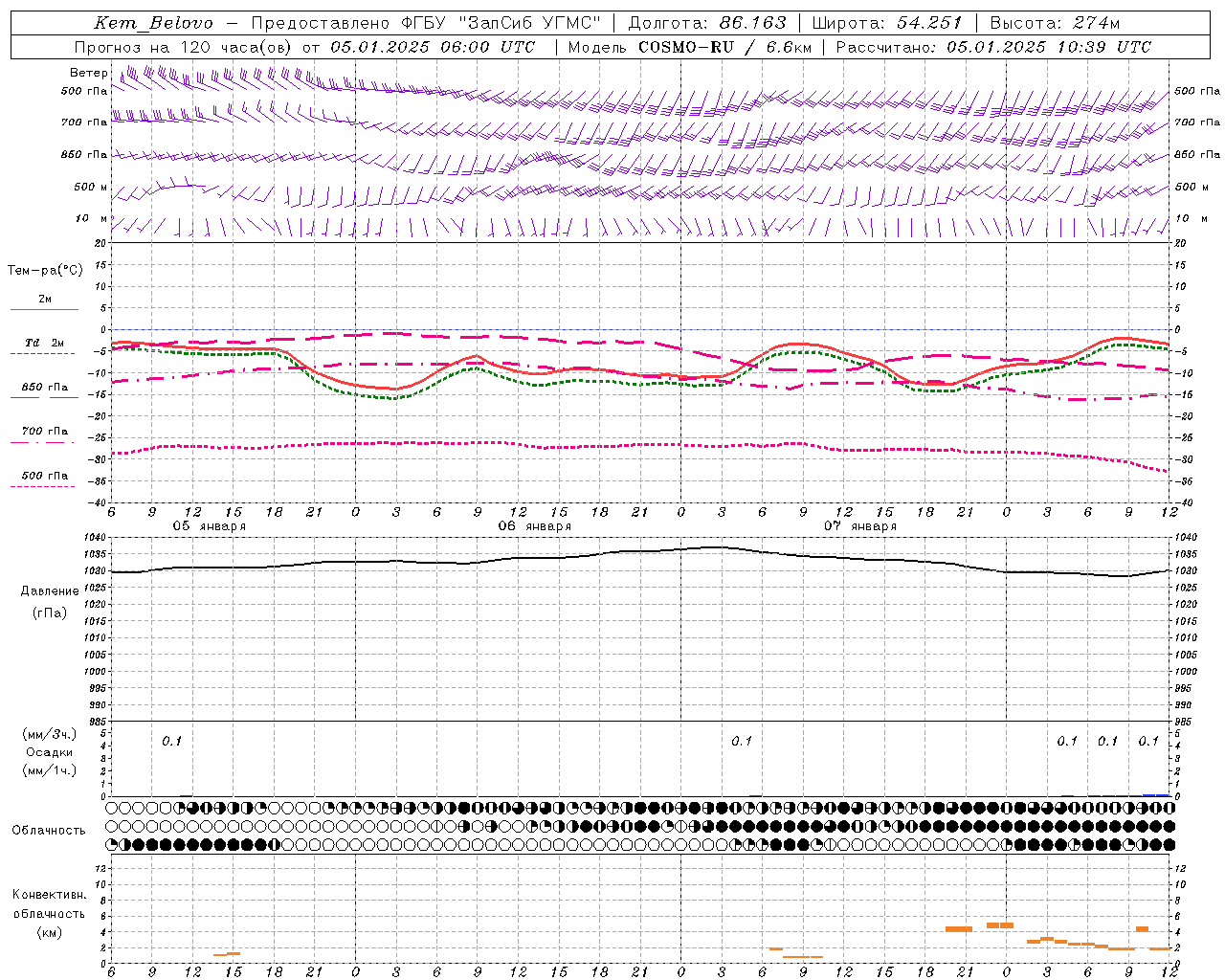Screen dimensions: 1225x980
Task: Click the Прогноз на 120 часа(ов) text
Action: 184,47
